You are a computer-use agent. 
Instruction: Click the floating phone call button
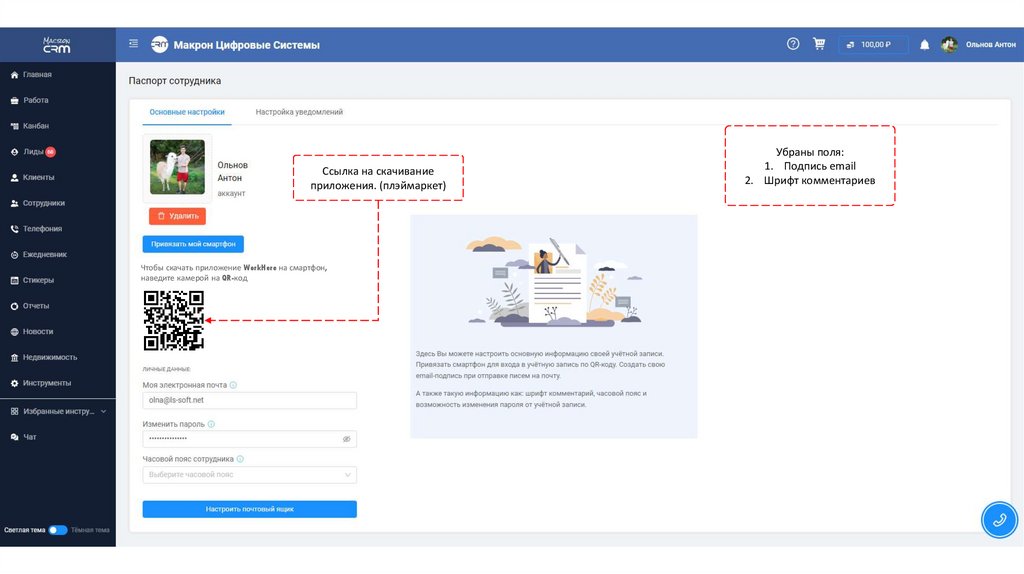(x=999, y=520)
